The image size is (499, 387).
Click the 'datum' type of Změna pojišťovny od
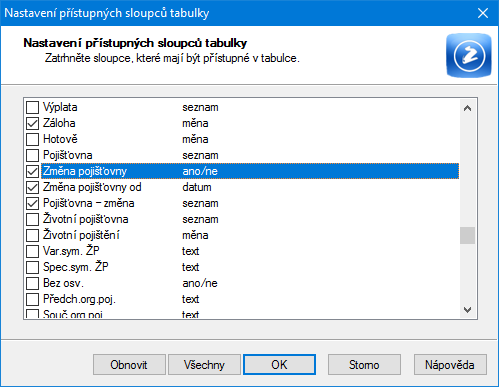tap(197, 187)
